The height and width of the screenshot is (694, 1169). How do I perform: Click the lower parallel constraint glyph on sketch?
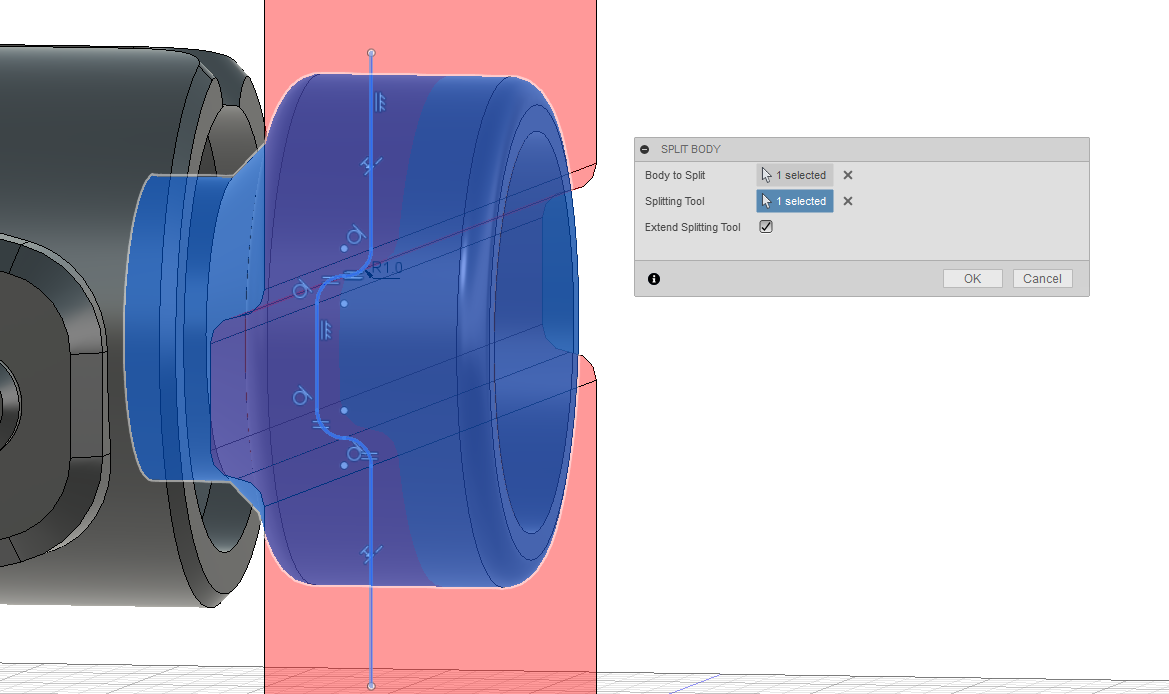(x=328, y=330)
